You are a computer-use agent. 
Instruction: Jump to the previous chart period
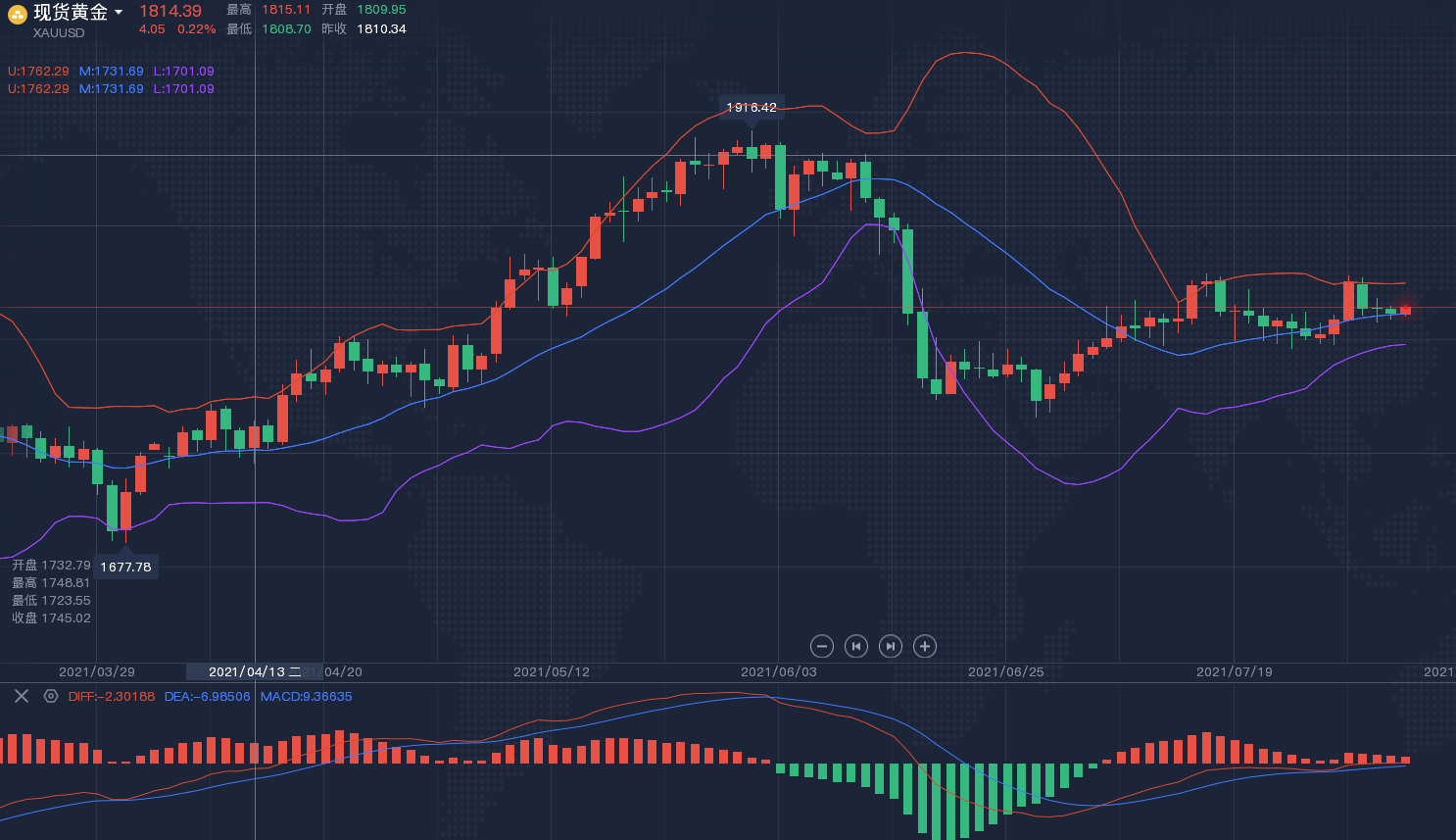click(856, 646)
